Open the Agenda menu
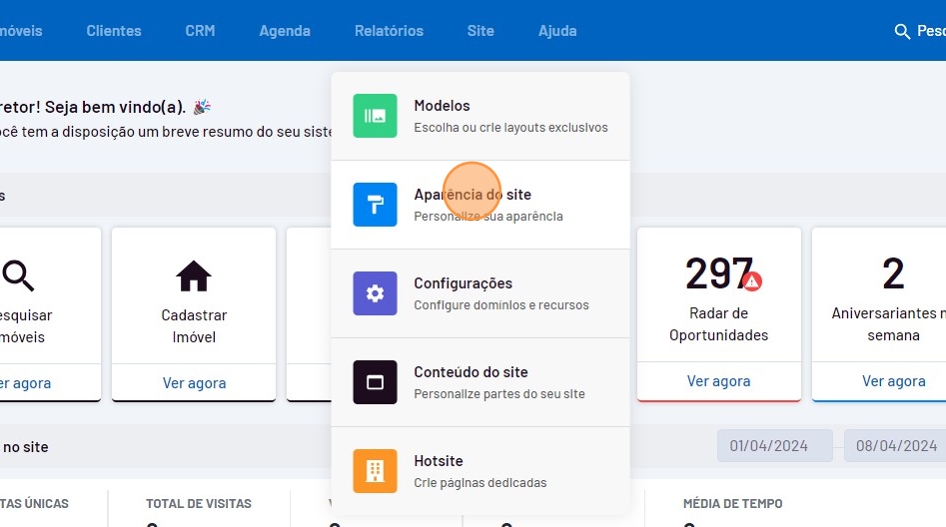 pos(285,31)
